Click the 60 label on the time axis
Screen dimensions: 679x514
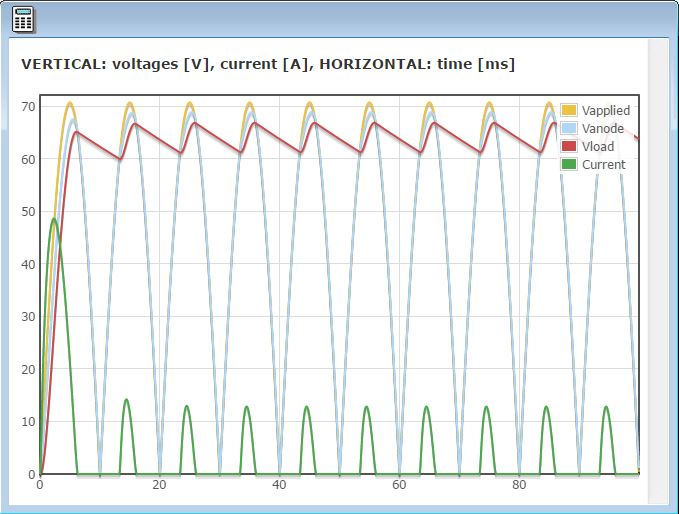click(x=399, y=485)
